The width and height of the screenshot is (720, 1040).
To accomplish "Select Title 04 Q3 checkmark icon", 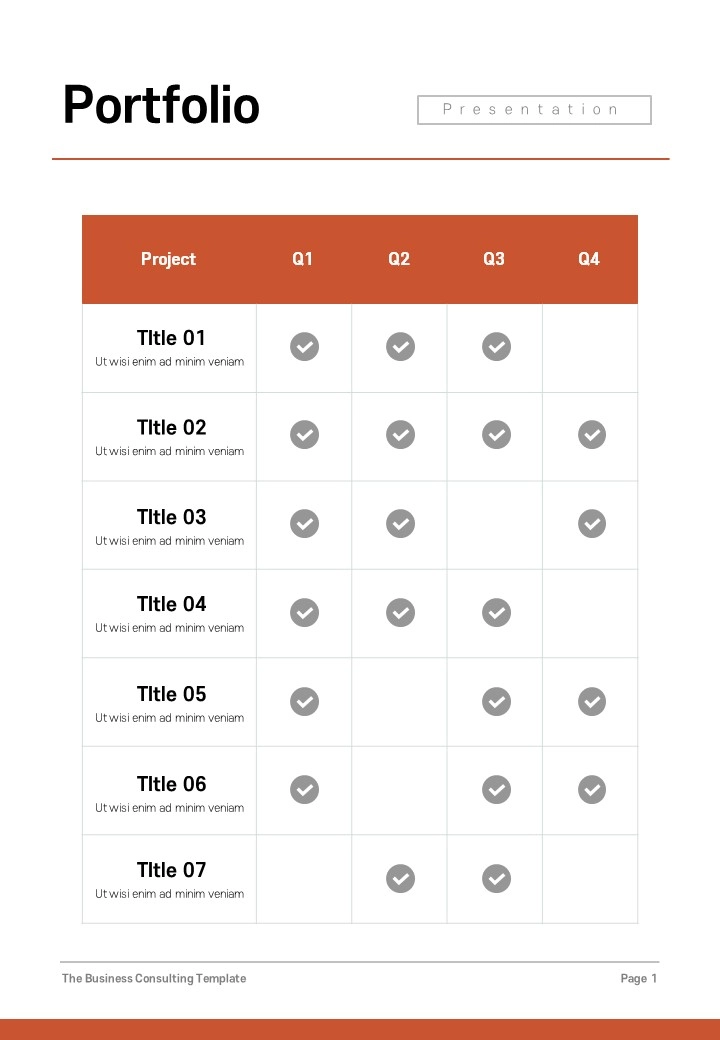I will 496,612.
